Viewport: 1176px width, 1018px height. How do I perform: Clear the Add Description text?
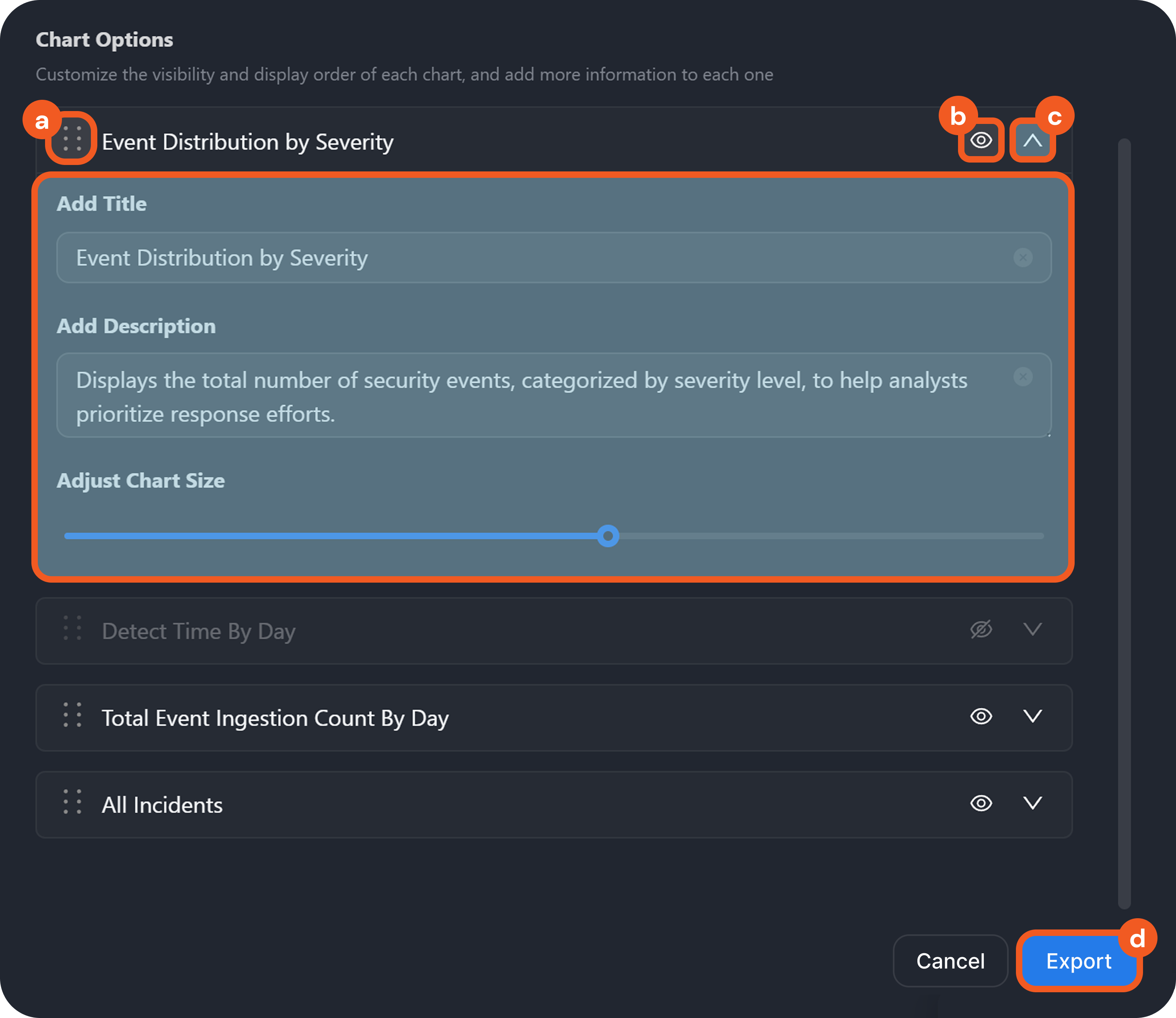click(1023, 377)
